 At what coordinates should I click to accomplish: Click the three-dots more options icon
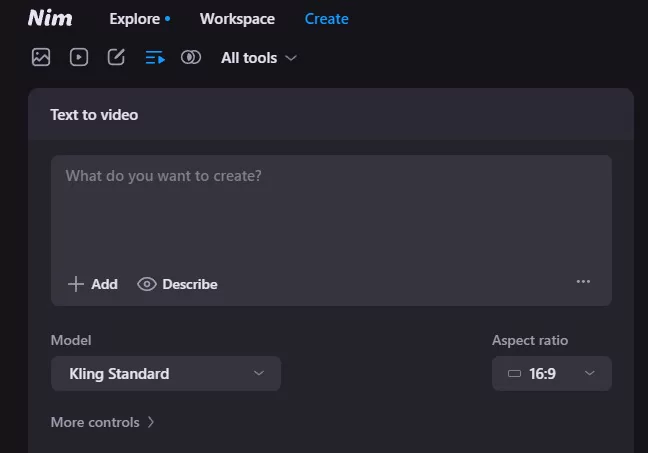pos(583,282)
